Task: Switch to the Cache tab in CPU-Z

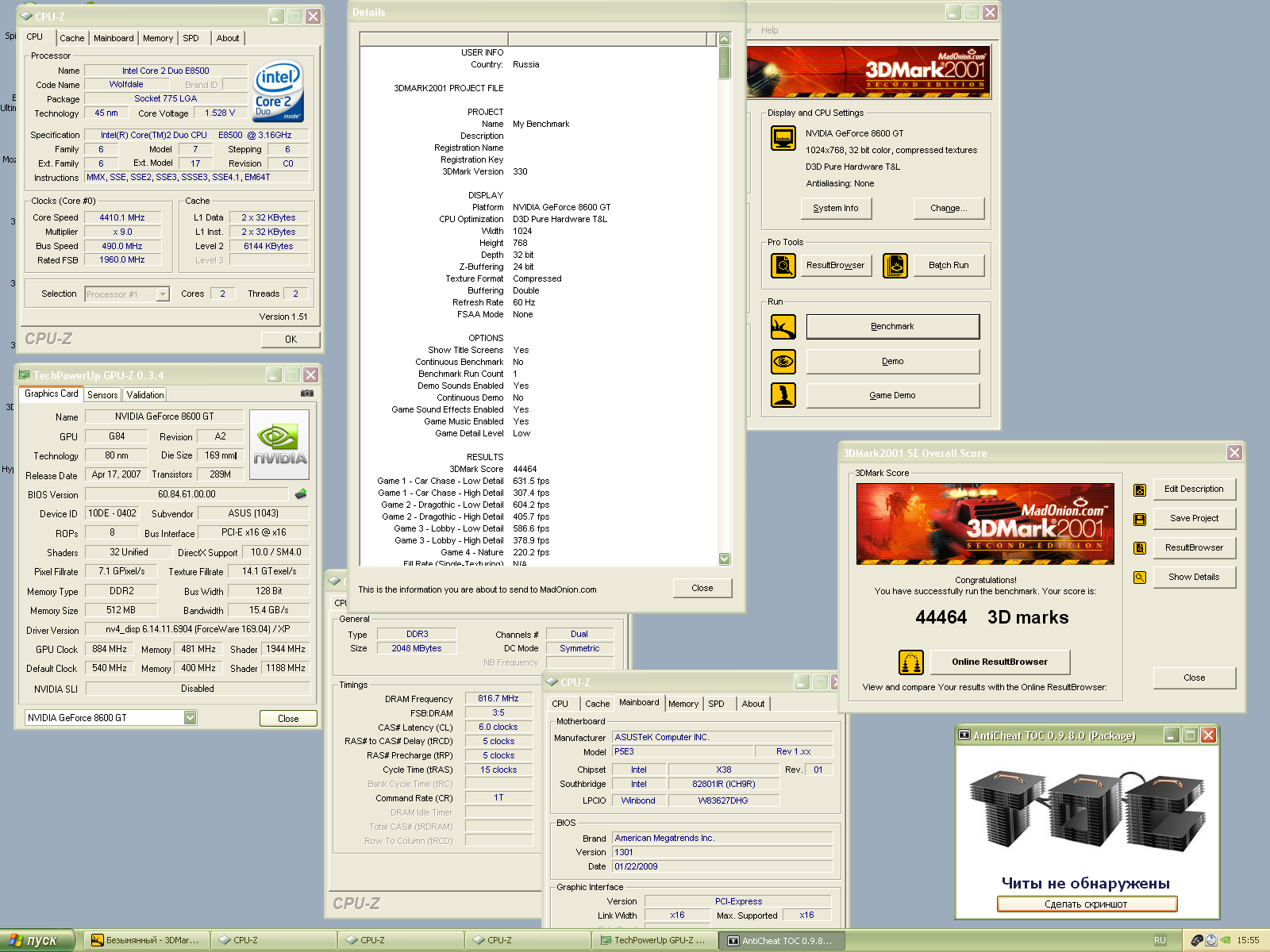Action: click(71, 38)
